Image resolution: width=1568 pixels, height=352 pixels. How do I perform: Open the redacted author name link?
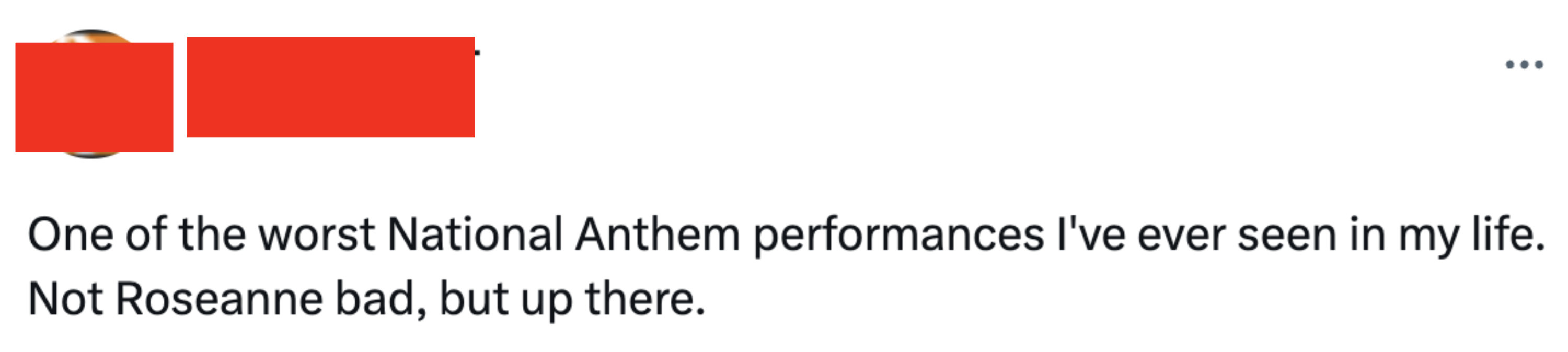[x=330, y=87]
